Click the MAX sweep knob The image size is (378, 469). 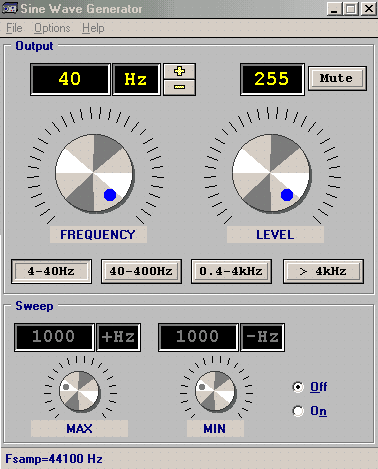(x=79, y=391)
